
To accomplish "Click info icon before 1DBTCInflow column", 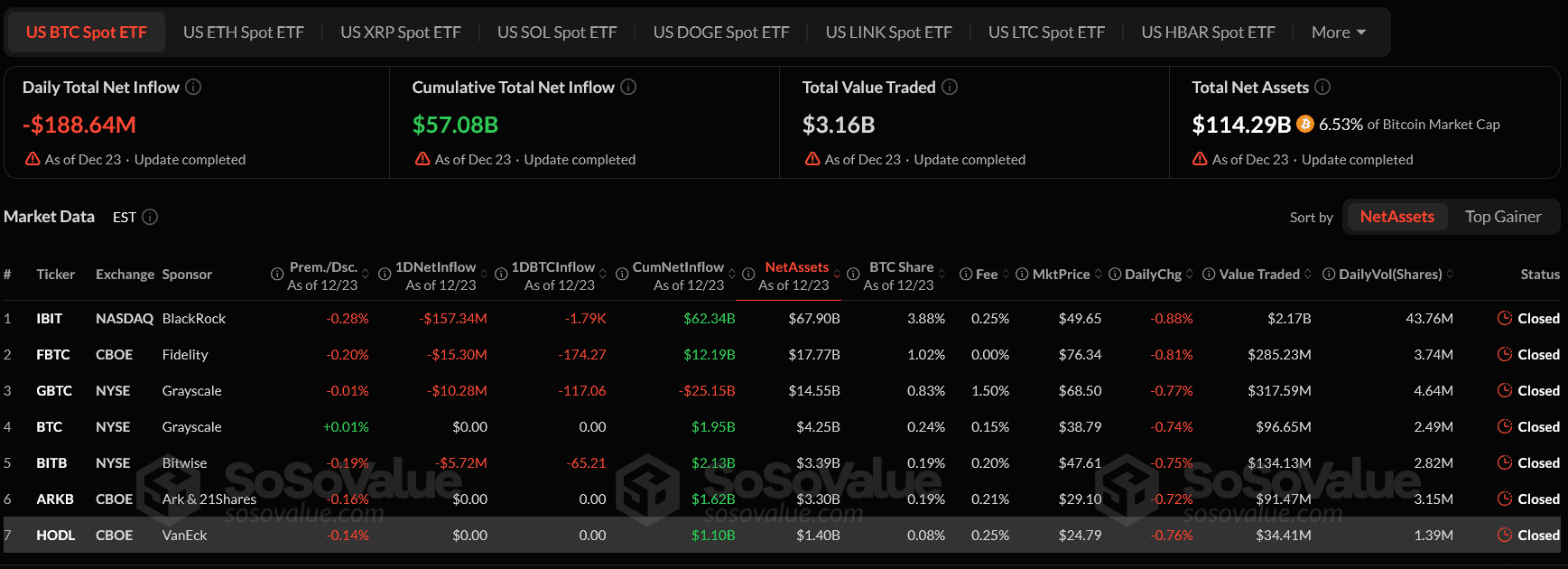I will [501, 274].
